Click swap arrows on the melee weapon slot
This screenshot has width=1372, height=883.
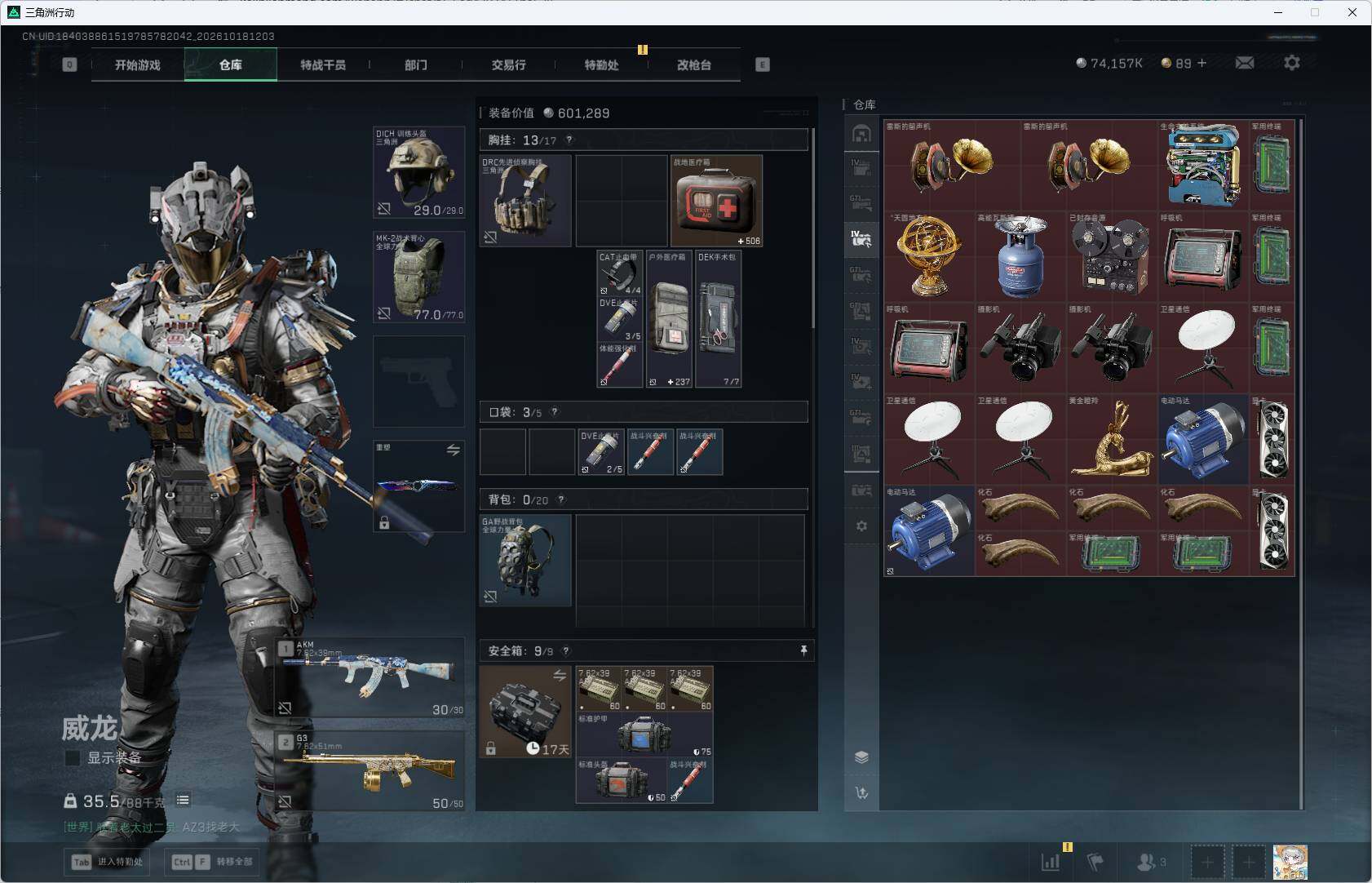[x=454, y=450]
